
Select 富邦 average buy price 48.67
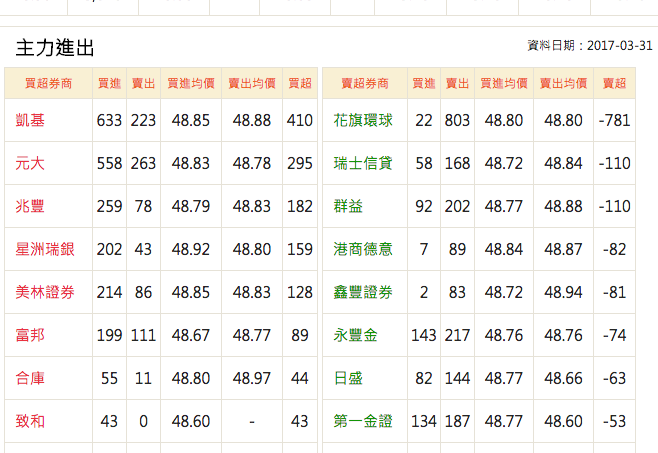(191, 335)
